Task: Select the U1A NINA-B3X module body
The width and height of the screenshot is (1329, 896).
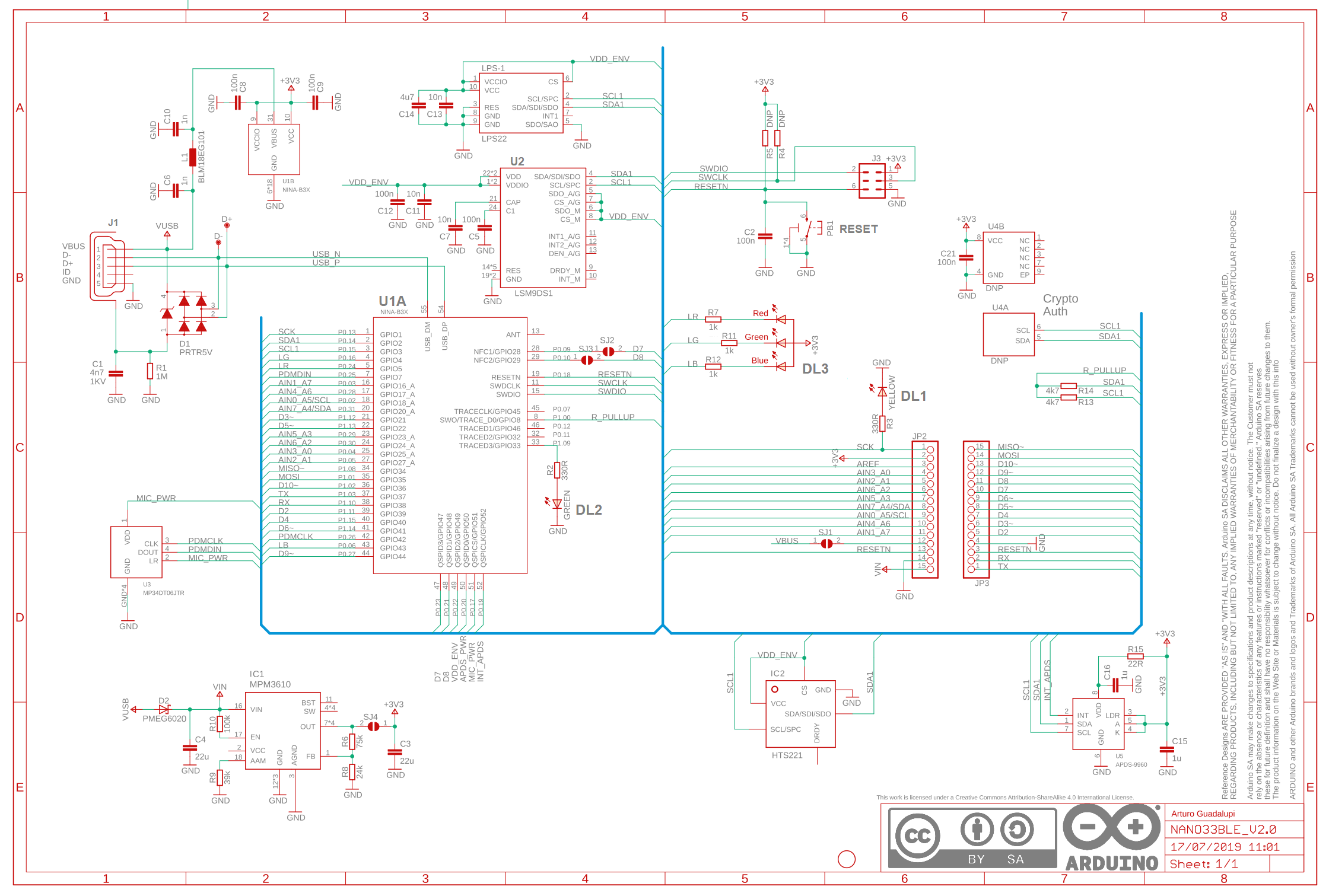Action: click(449, 445)
